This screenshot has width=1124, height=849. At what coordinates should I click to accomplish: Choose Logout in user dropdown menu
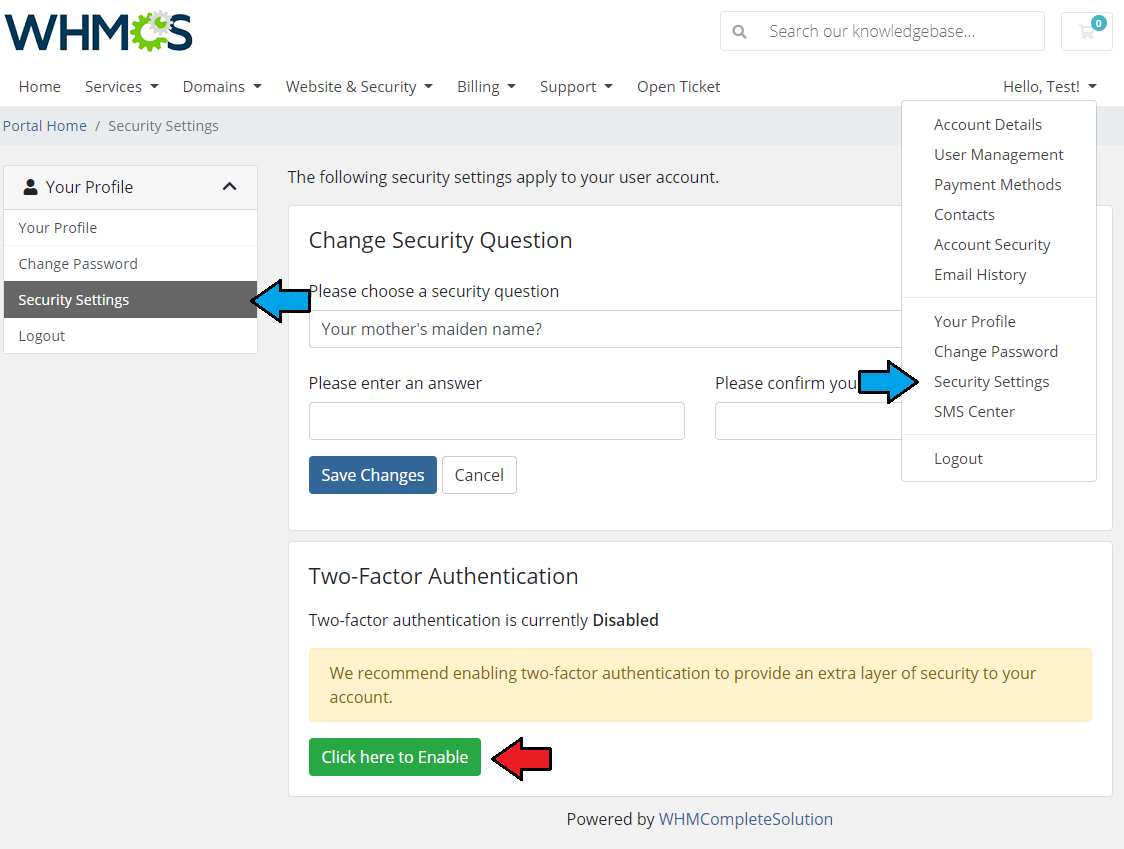tap(958, 459)
